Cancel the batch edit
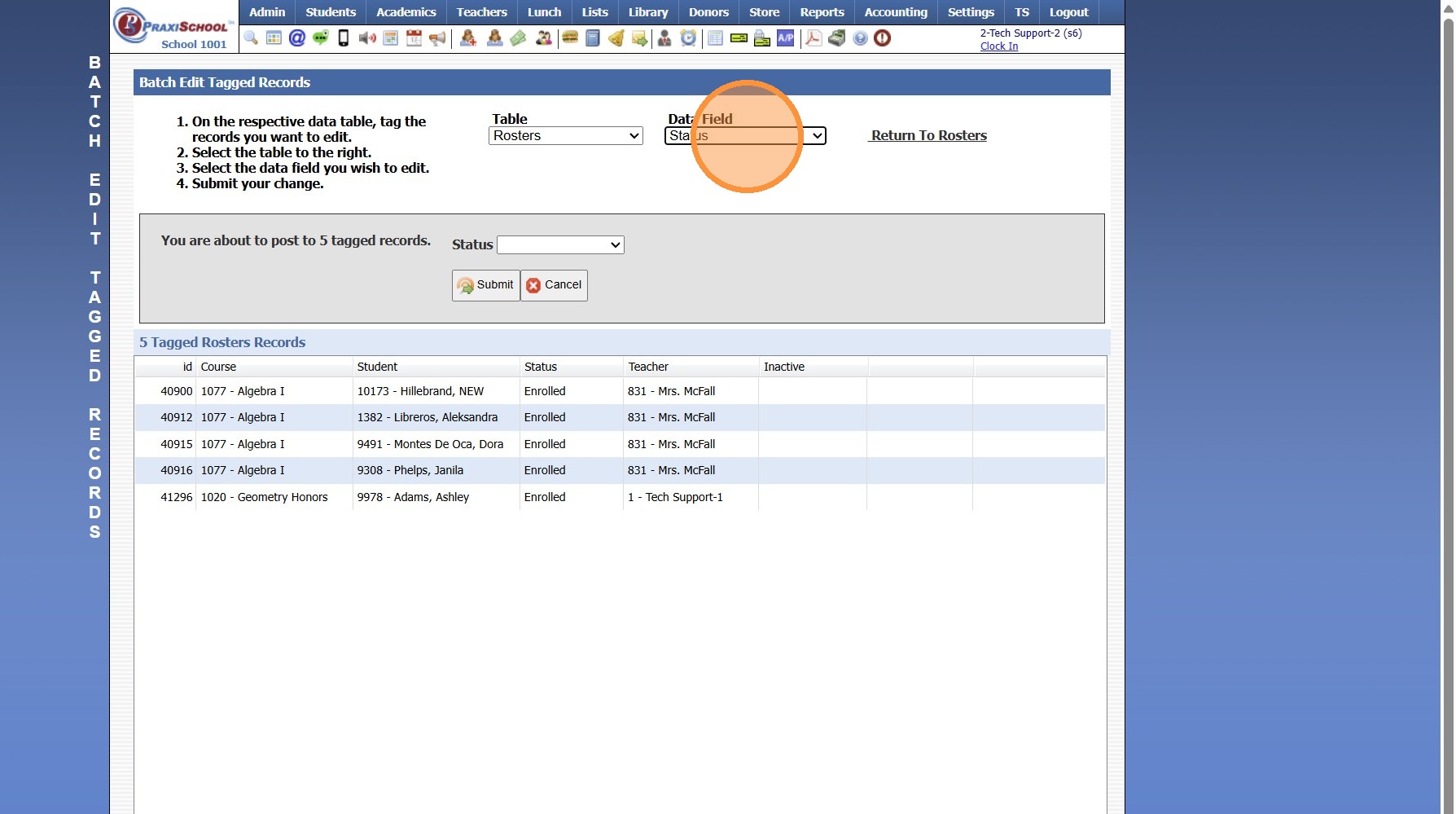The height and width of the screenshot is (814, 1456). click(x=555, y=285)
